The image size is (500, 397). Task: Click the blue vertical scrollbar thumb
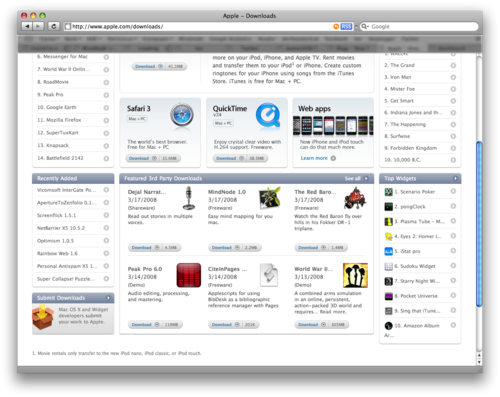[x=479, y=224]
